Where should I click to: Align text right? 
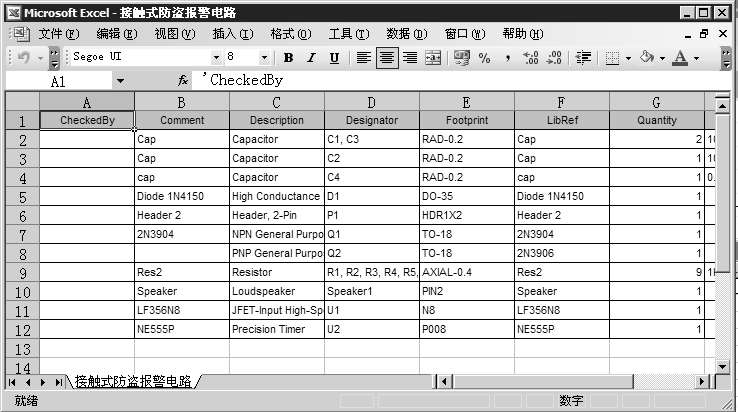[x=410, y=58]
